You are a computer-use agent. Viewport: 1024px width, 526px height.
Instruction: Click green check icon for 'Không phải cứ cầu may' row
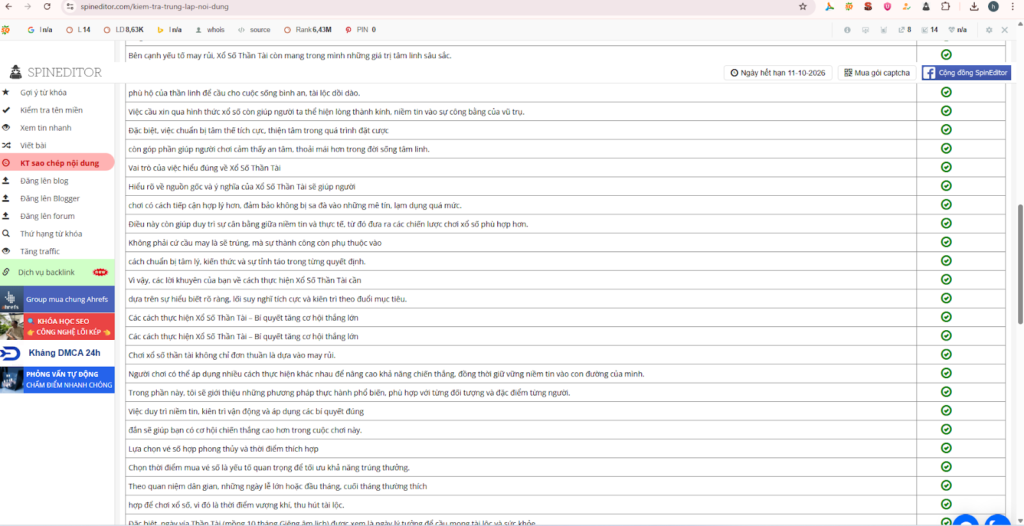(946, 242)
